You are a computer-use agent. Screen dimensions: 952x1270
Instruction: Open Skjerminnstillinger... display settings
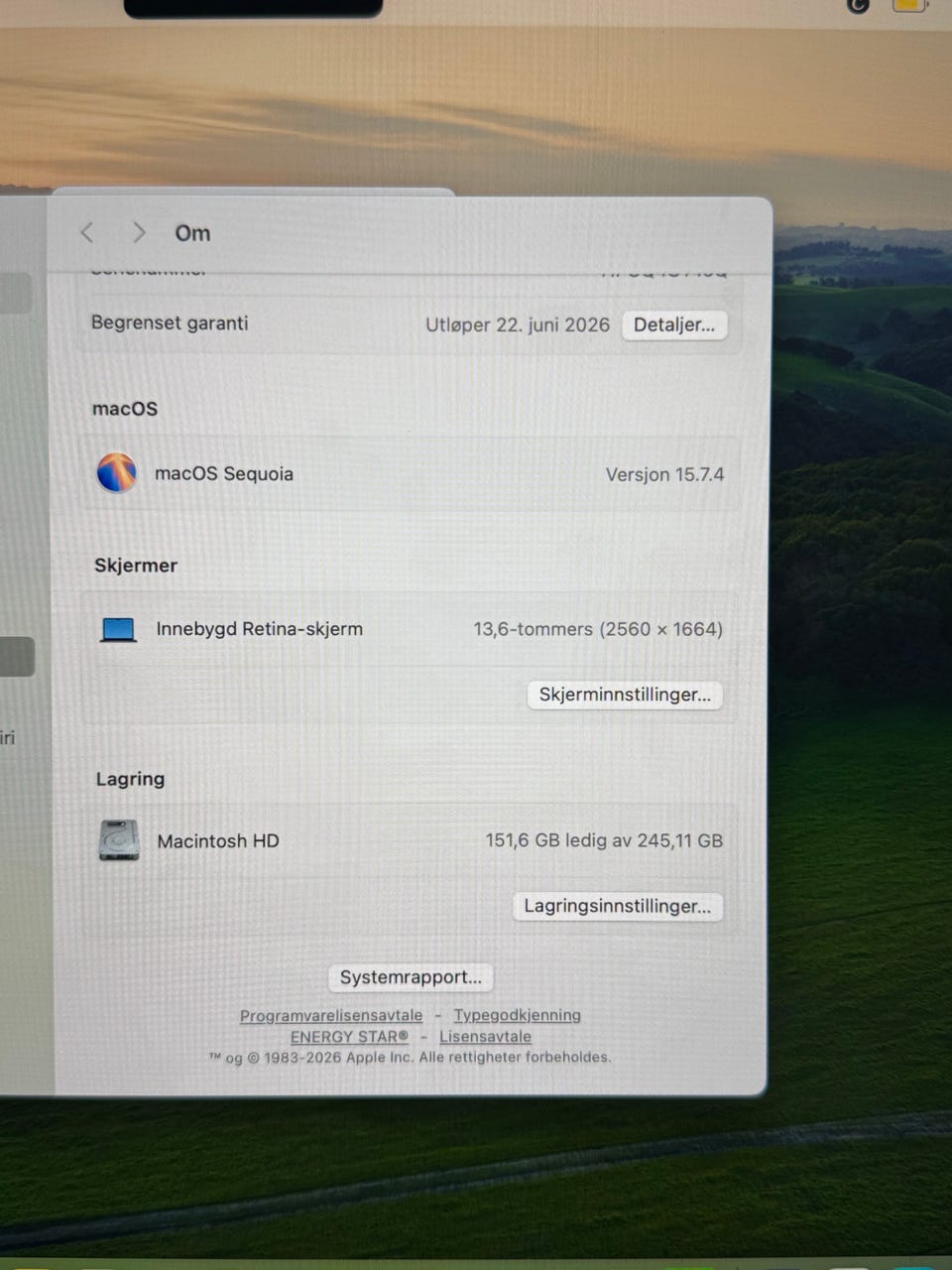pyautogui.click(x=625, y=695)
